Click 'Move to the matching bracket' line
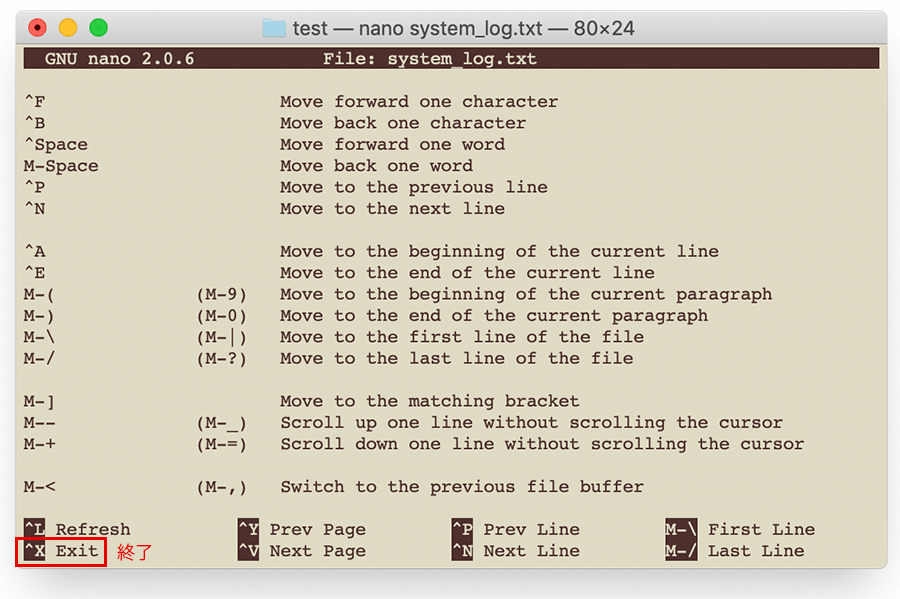 (429, 401)
